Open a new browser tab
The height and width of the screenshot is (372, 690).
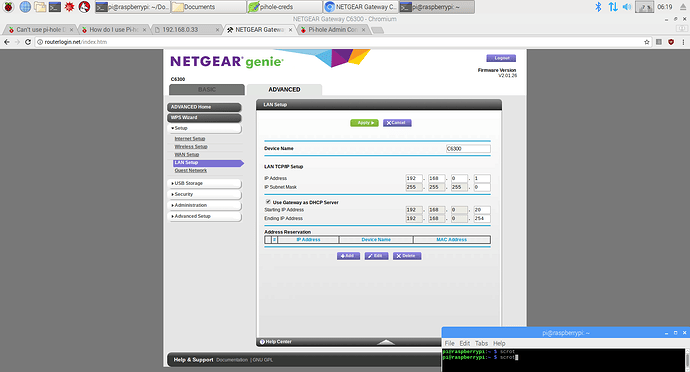tap(377, 30)
